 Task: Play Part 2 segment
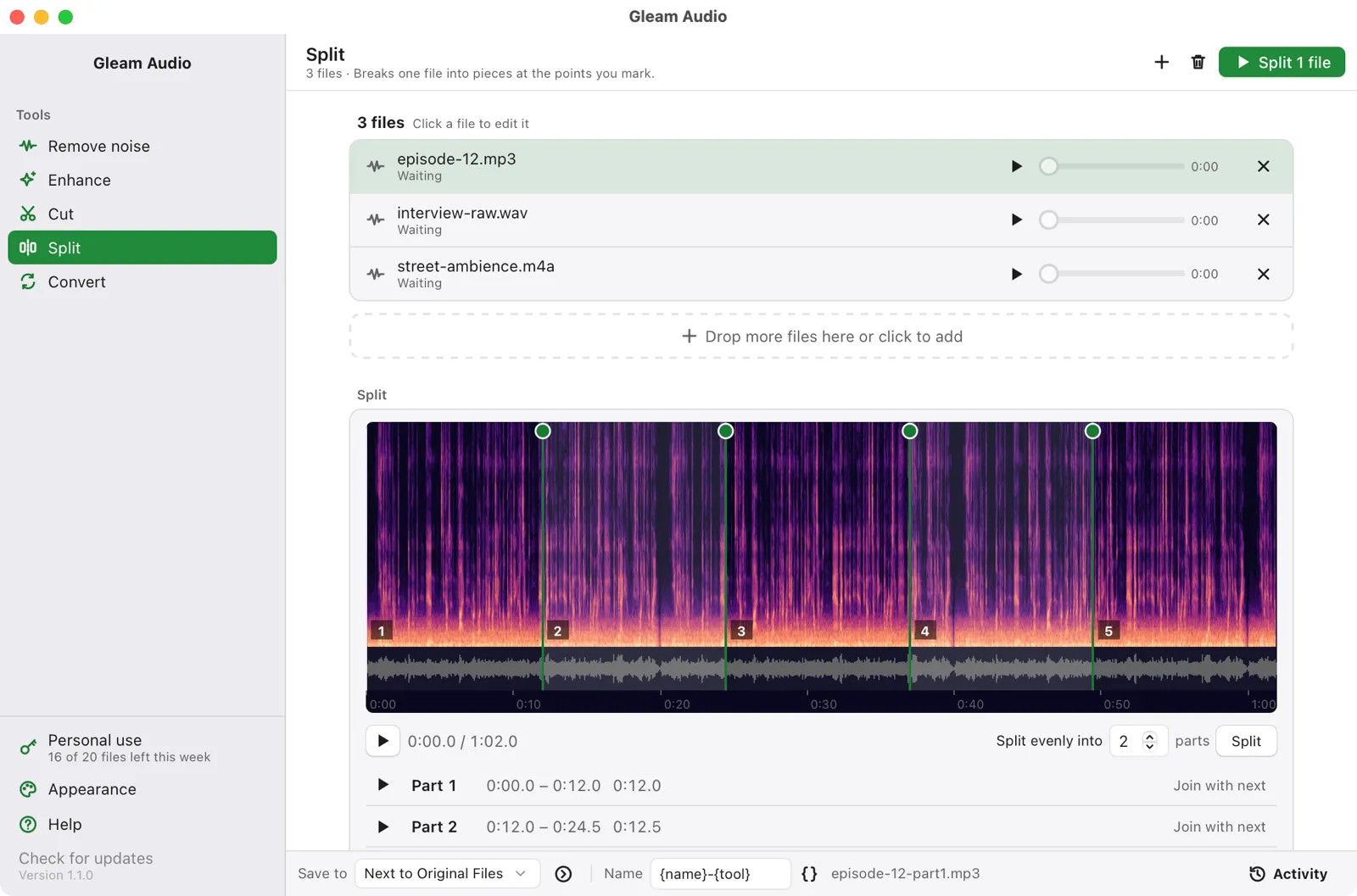click(383, 826)
